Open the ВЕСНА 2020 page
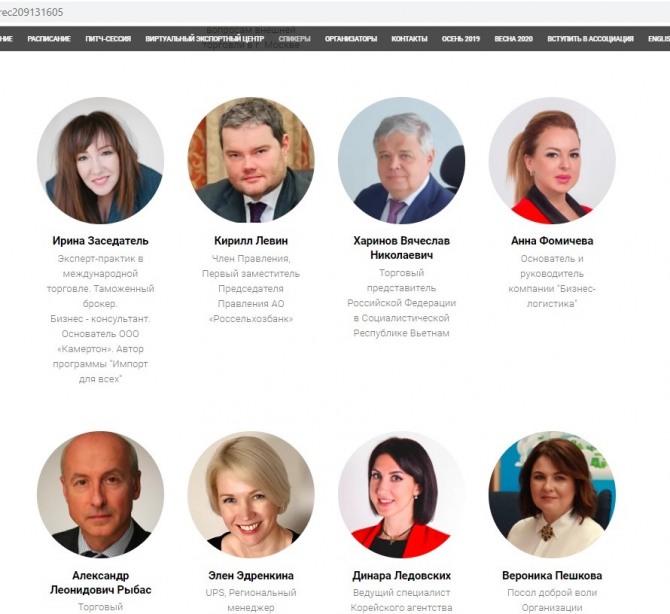670x614 pixels. coord(514,39)
